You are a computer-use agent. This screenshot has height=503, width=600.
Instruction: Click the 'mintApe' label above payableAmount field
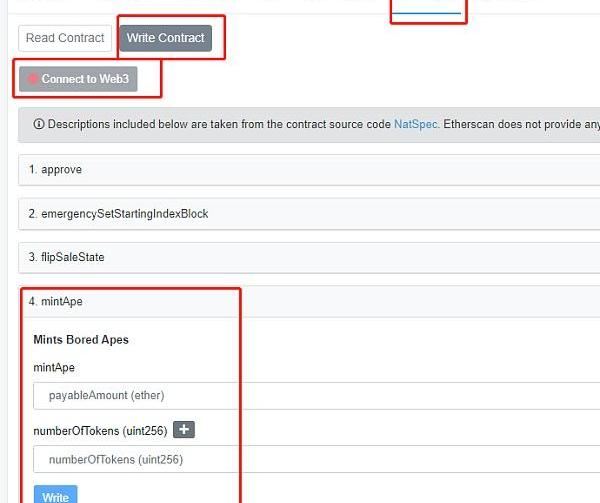coord(54,368)
